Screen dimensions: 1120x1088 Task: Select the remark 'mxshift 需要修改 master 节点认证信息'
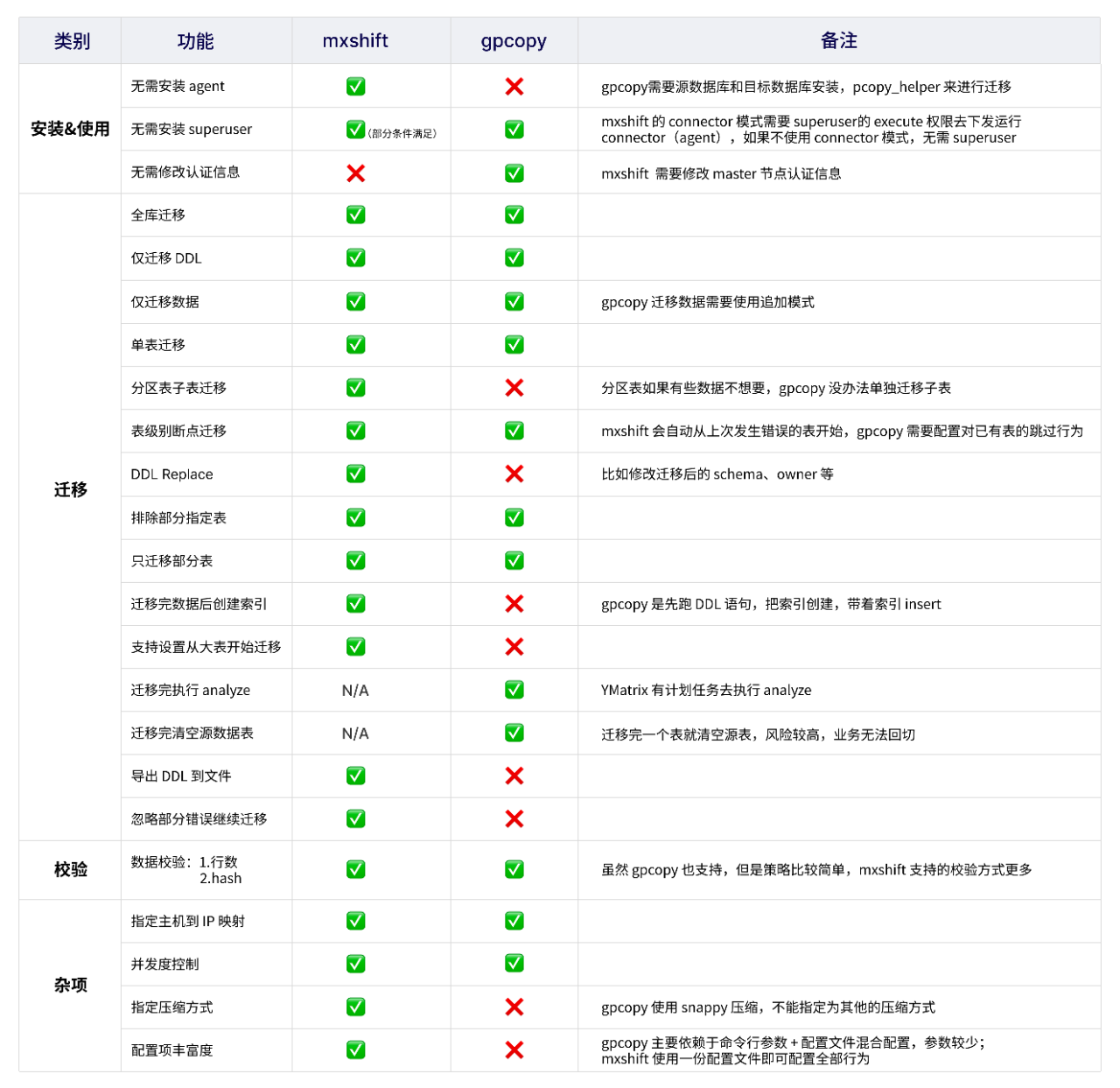pos(721,173)
